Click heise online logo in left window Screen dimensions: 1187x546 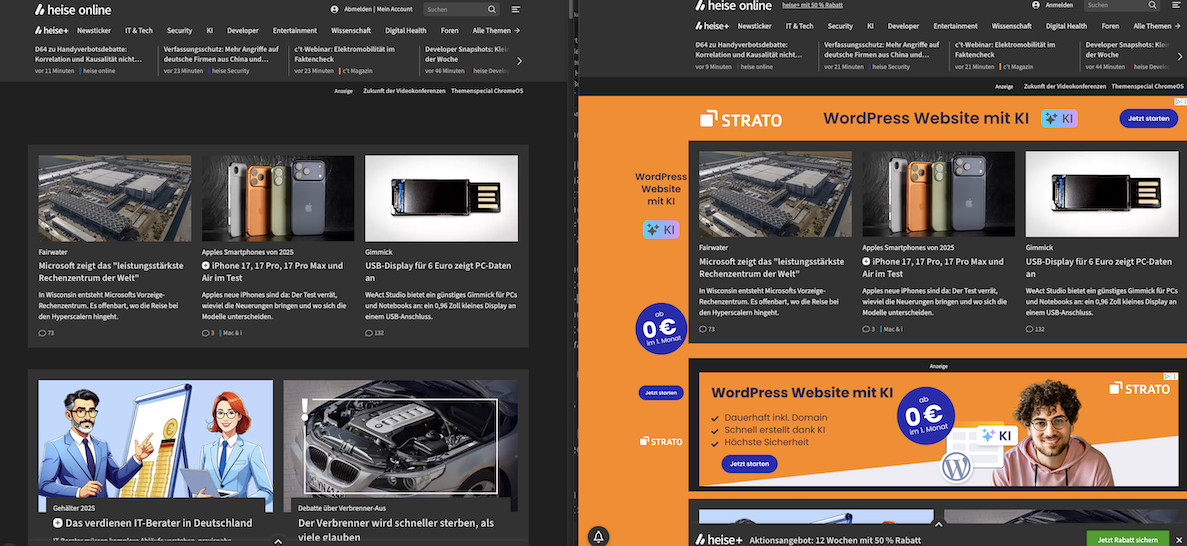tap(73, 10)
